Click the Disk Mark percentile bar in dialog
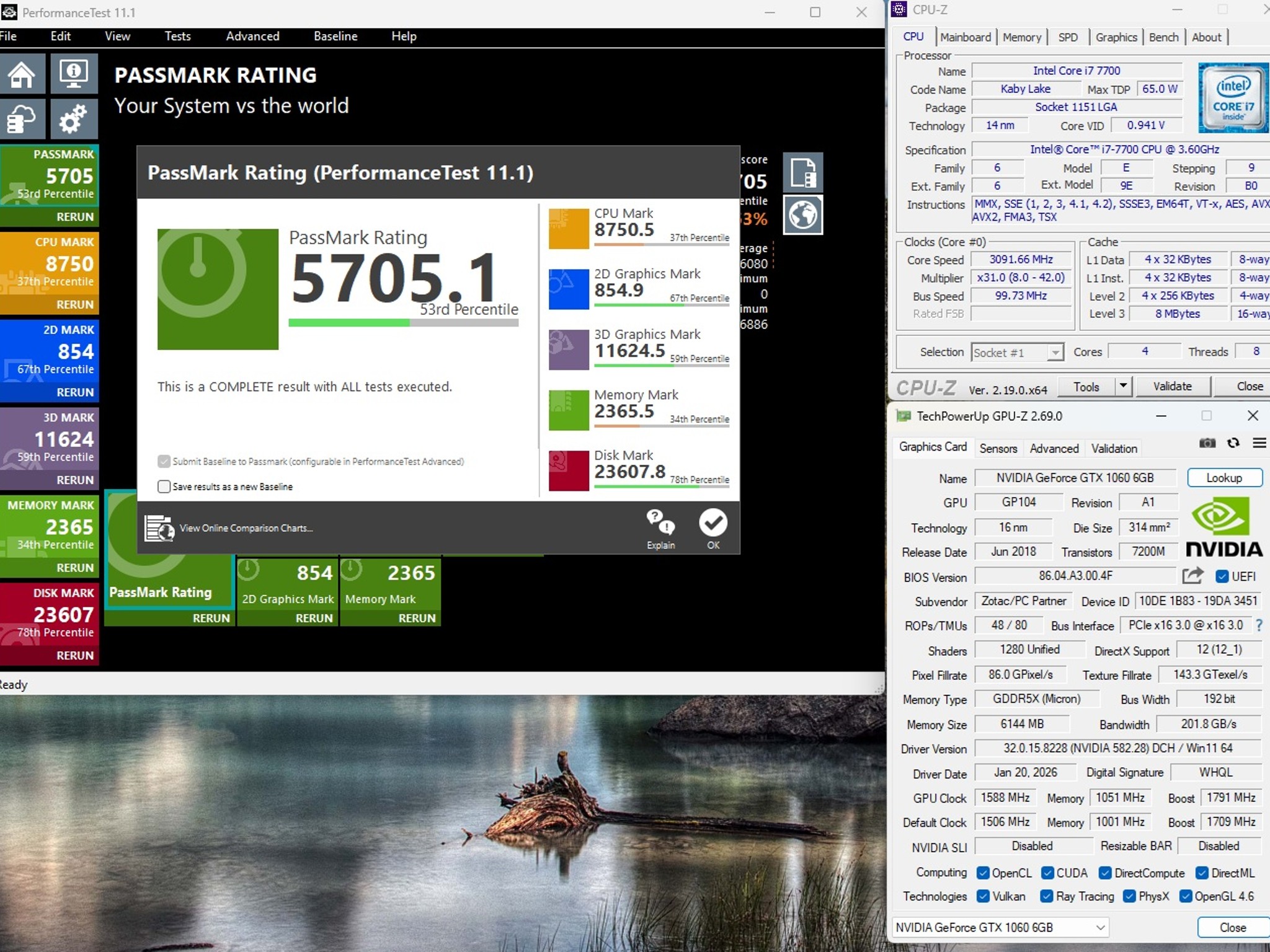 662,487
